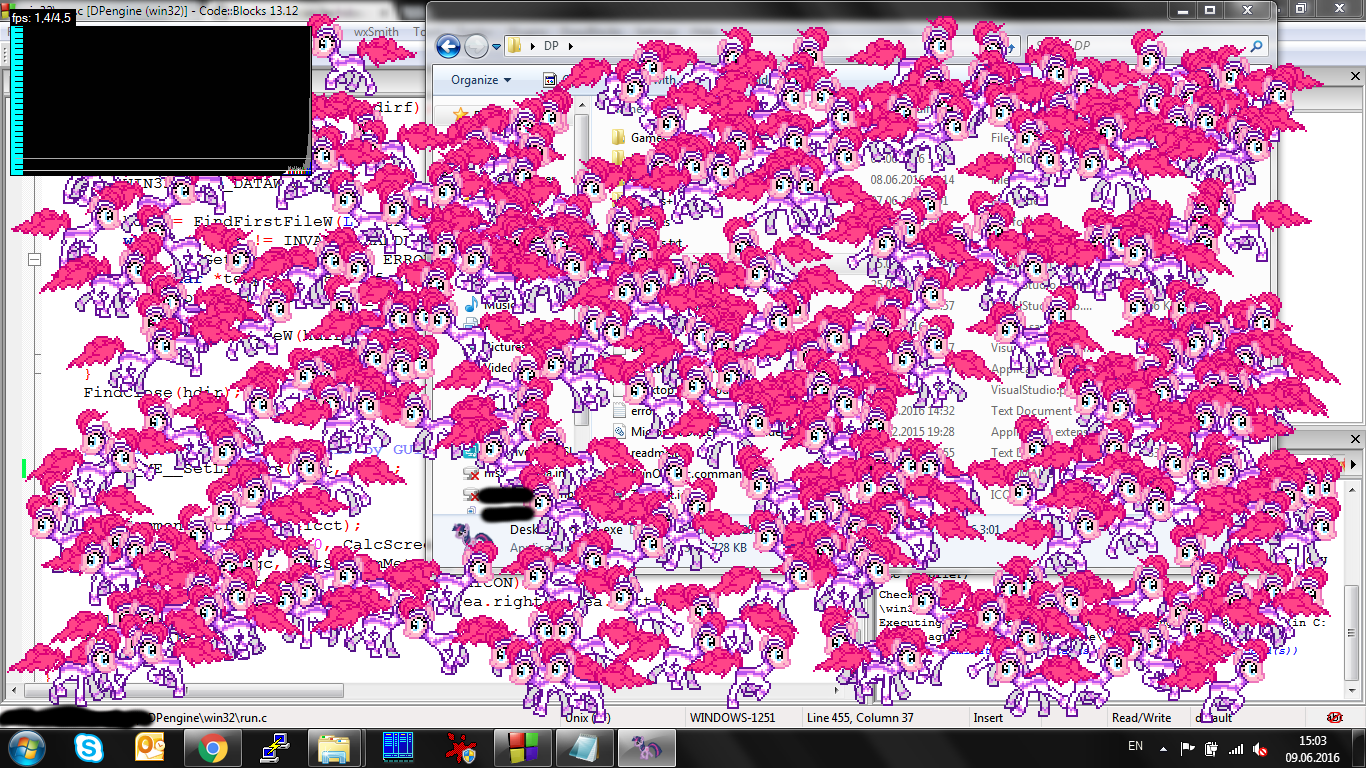The width and height of the screenshot is (1366, 768).
Task: Open the blue panels taskbar app
Action: pos(397,748)
